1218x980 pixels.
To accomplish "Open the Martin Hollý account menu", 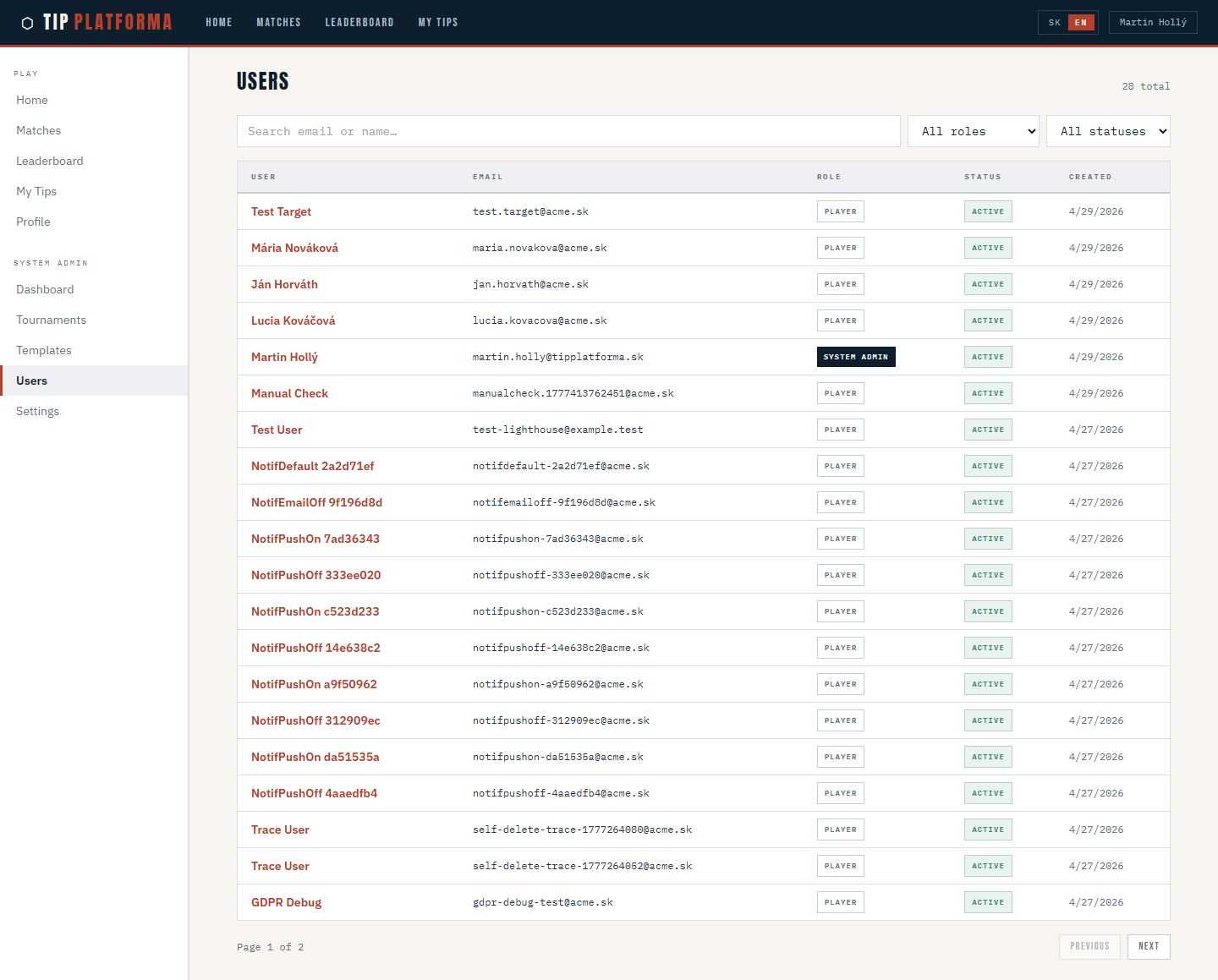I will 1153,22.
